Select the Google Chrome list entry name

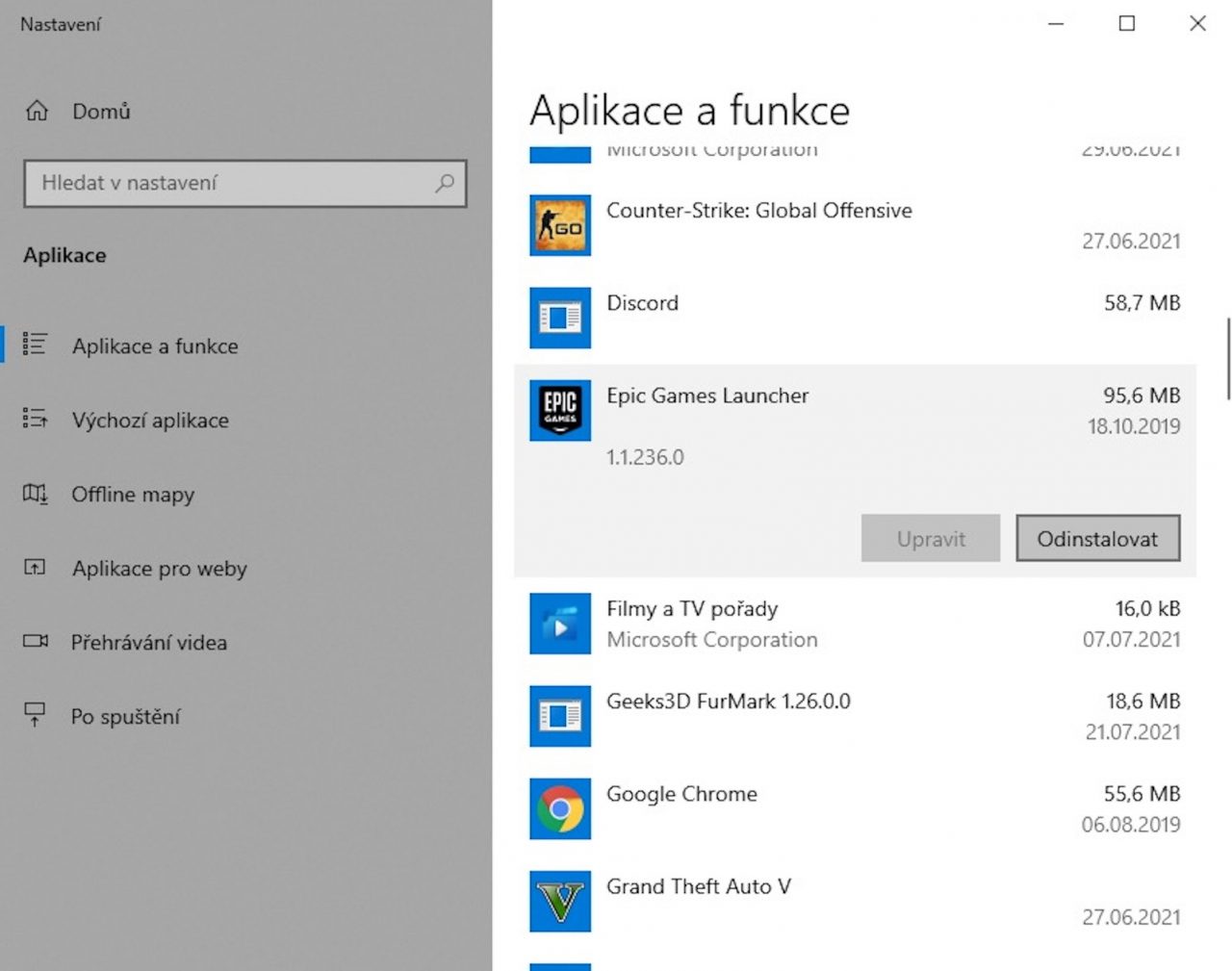[x=681, y=794]
